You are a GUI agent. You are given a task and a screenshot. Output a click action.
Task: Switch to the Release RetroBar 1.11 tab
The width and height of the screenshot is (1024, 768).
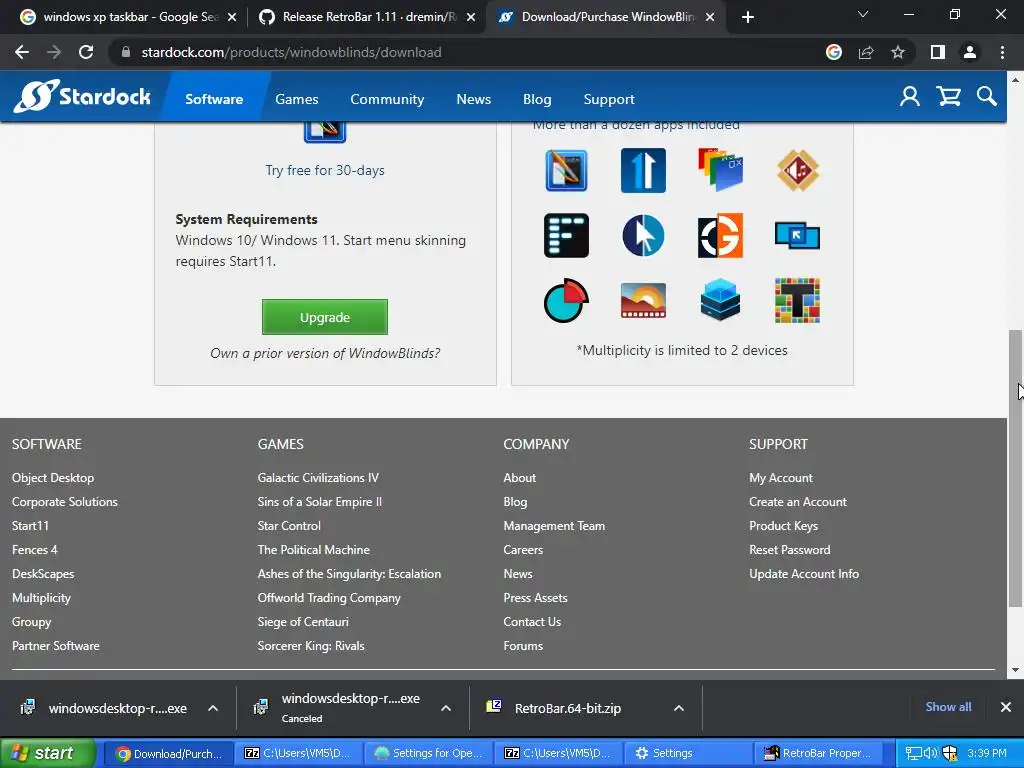[368, 17]
